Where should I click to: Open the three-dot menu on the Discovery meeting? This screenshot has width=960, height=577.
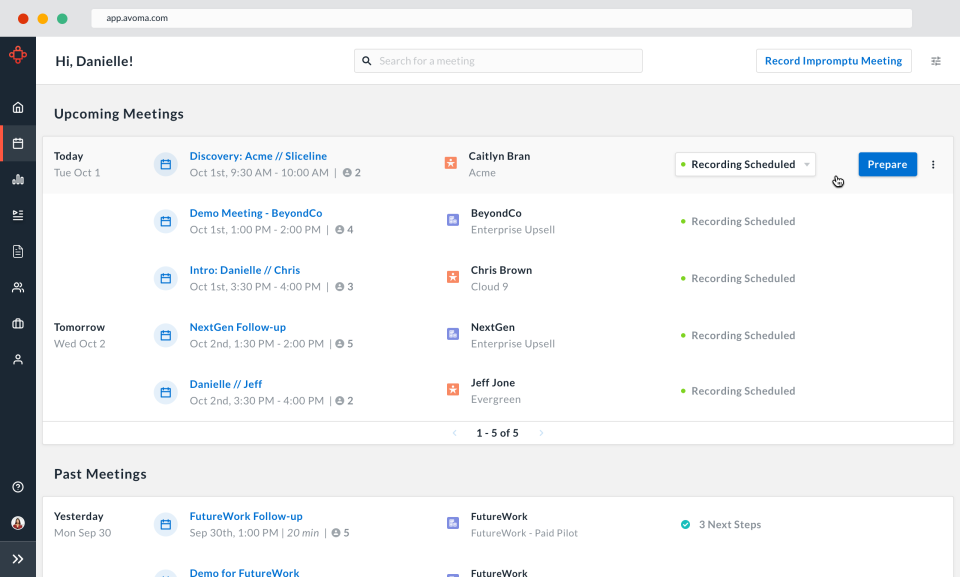point(933,164)
